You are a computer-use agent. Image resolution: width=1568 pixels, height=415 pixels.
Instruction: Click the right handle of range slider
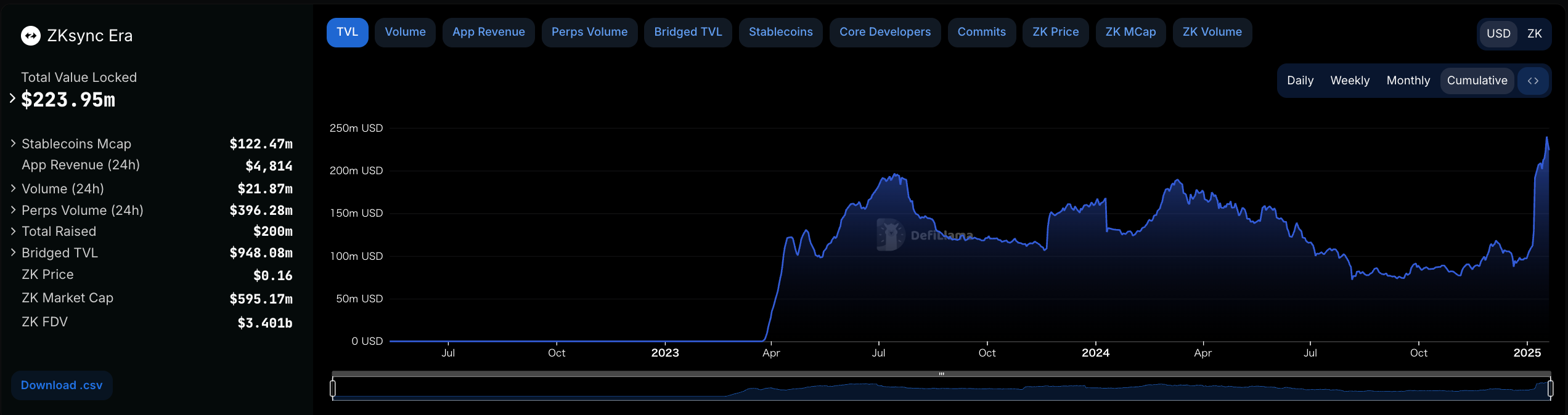(1550, 389)
